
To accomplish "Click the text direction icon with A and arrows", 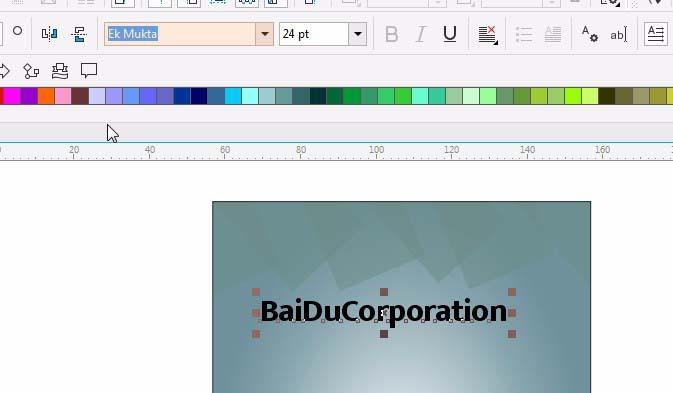I will 655,34.
